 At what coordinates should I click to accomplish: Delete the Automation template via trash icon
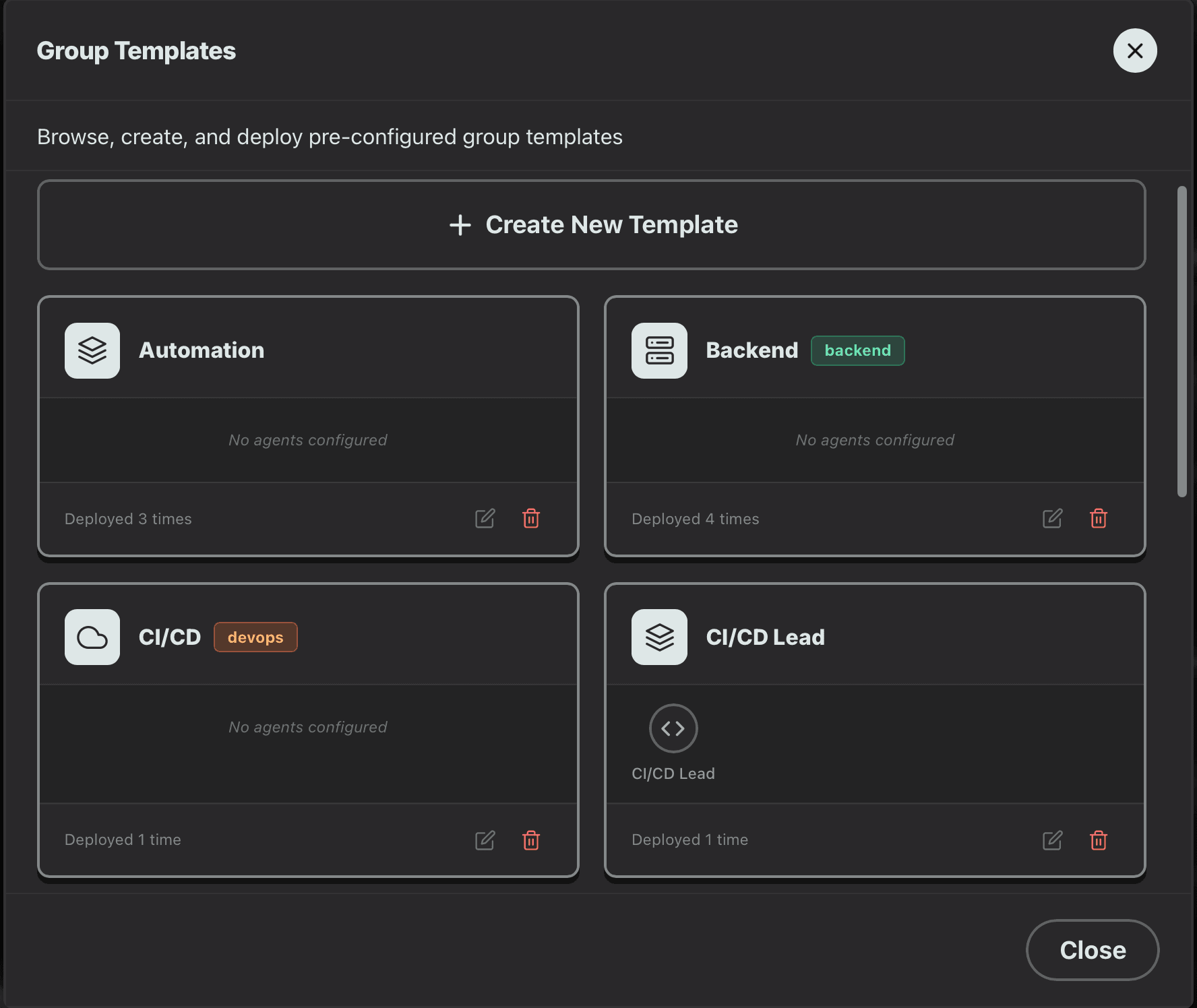click(x=531, y=518)
